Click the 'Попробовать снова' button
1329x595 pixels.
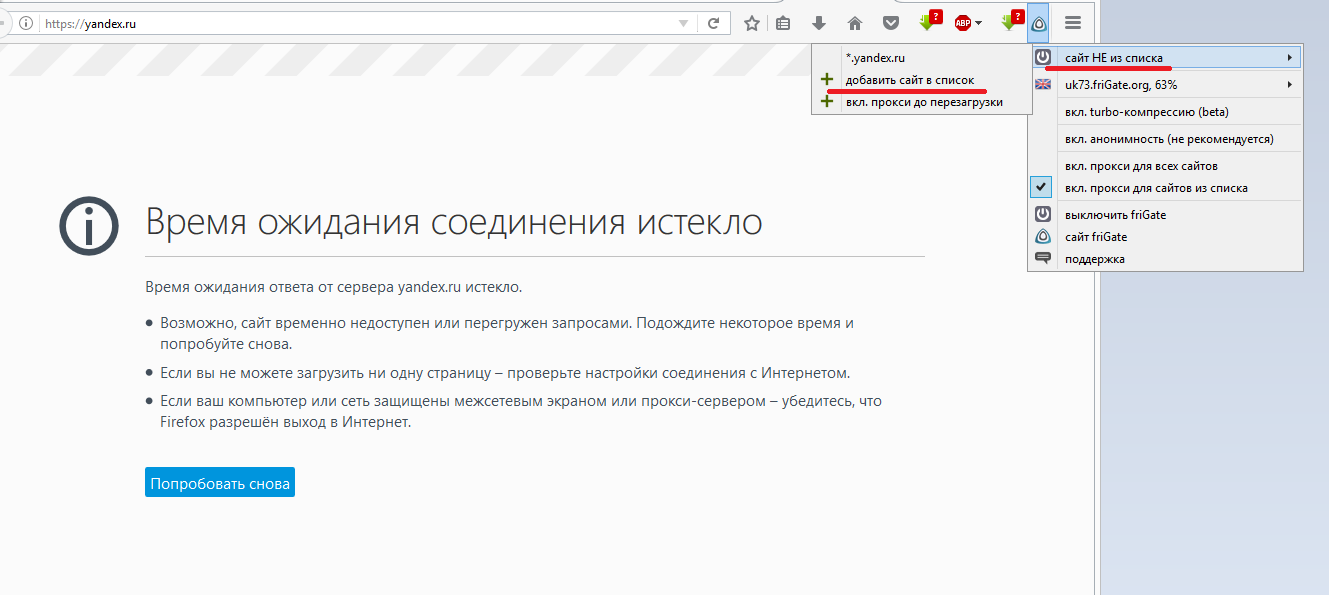220,483
